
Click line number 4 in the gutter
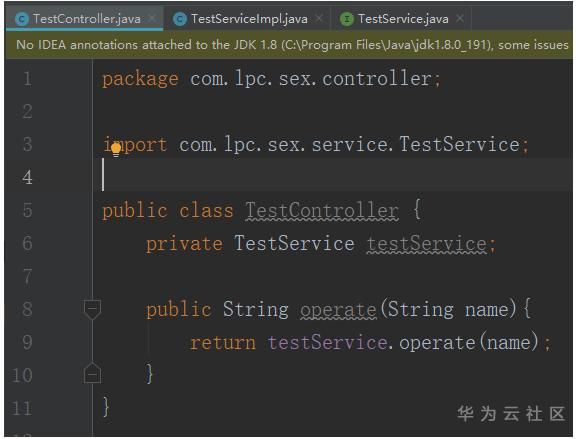pos(27,178)
